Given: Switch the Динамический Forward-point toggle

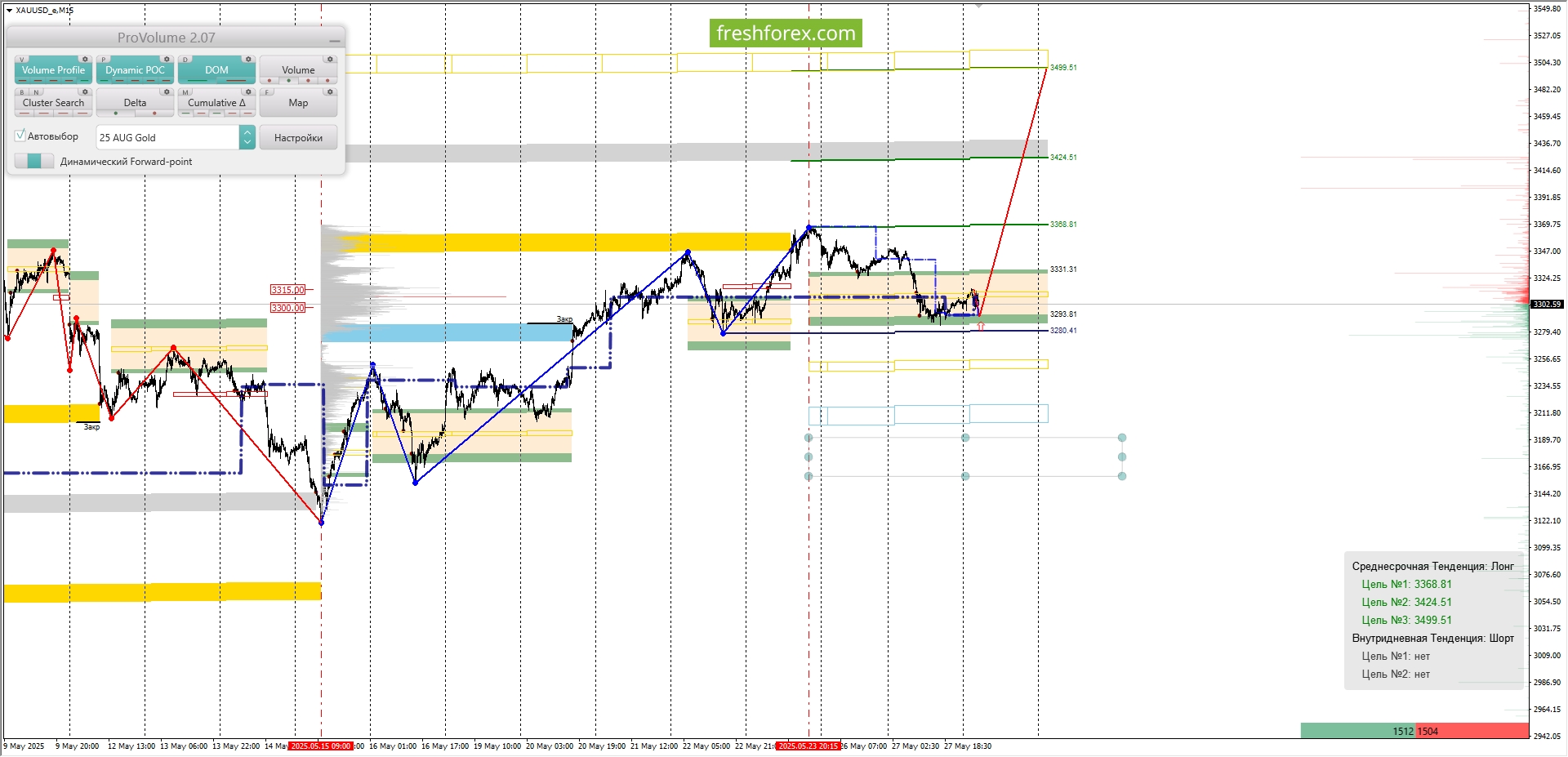Looking at the screenshot, I should tap(34, 161).
